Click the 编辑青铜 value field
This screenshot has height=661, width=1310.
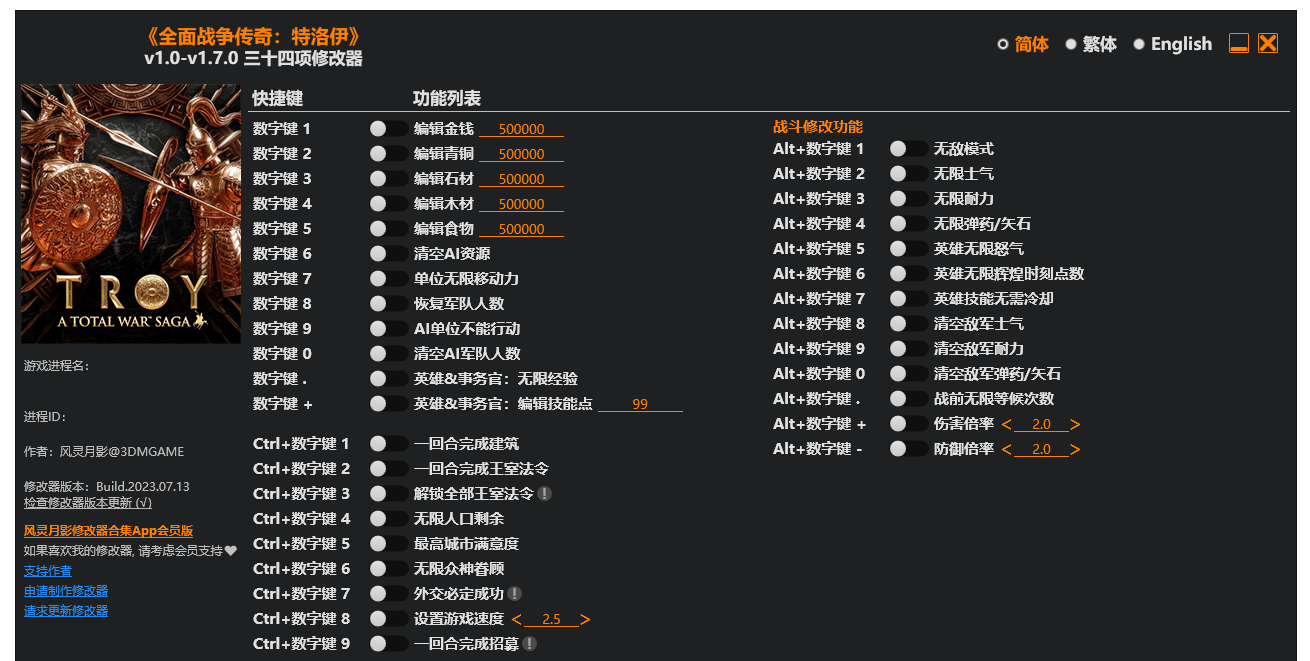(x=521, y=154)
